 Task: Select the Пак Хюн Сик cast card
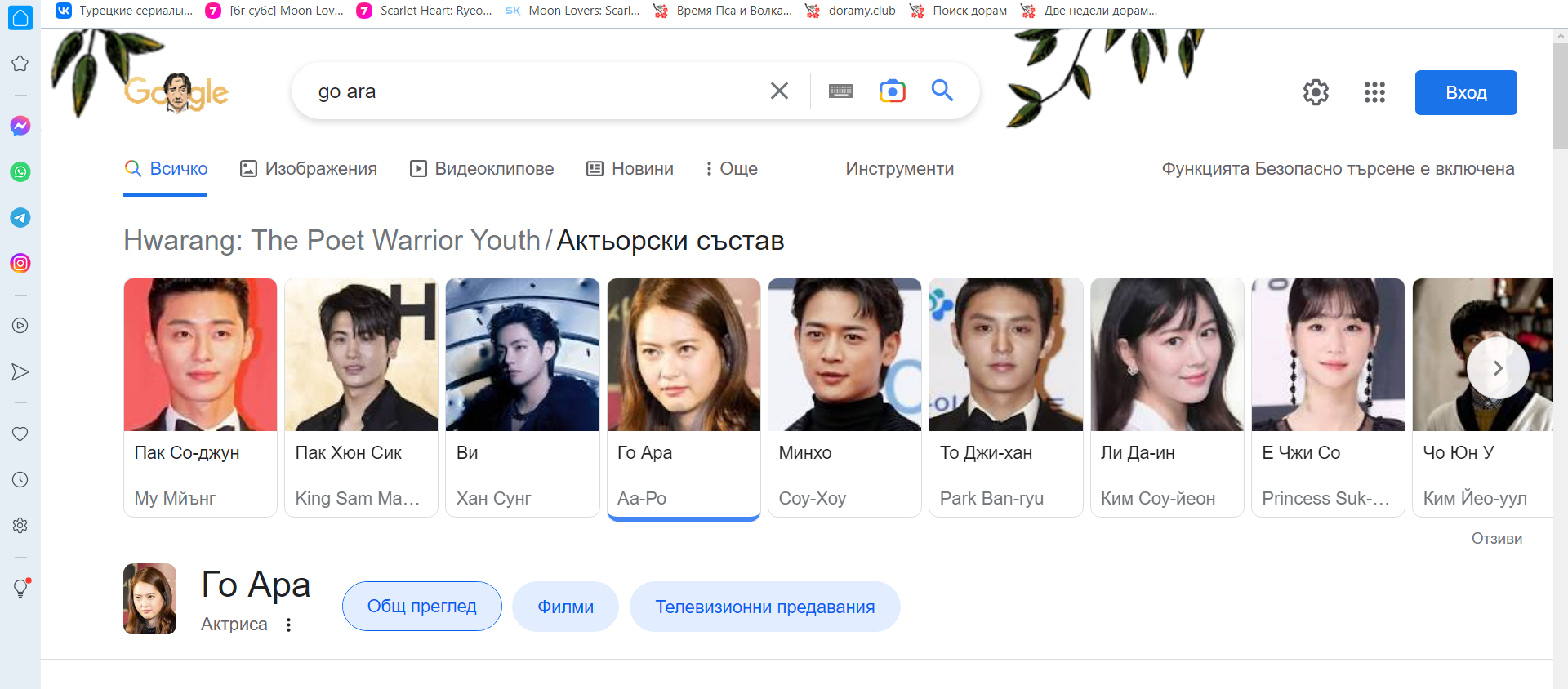click(x=361, y=398)
